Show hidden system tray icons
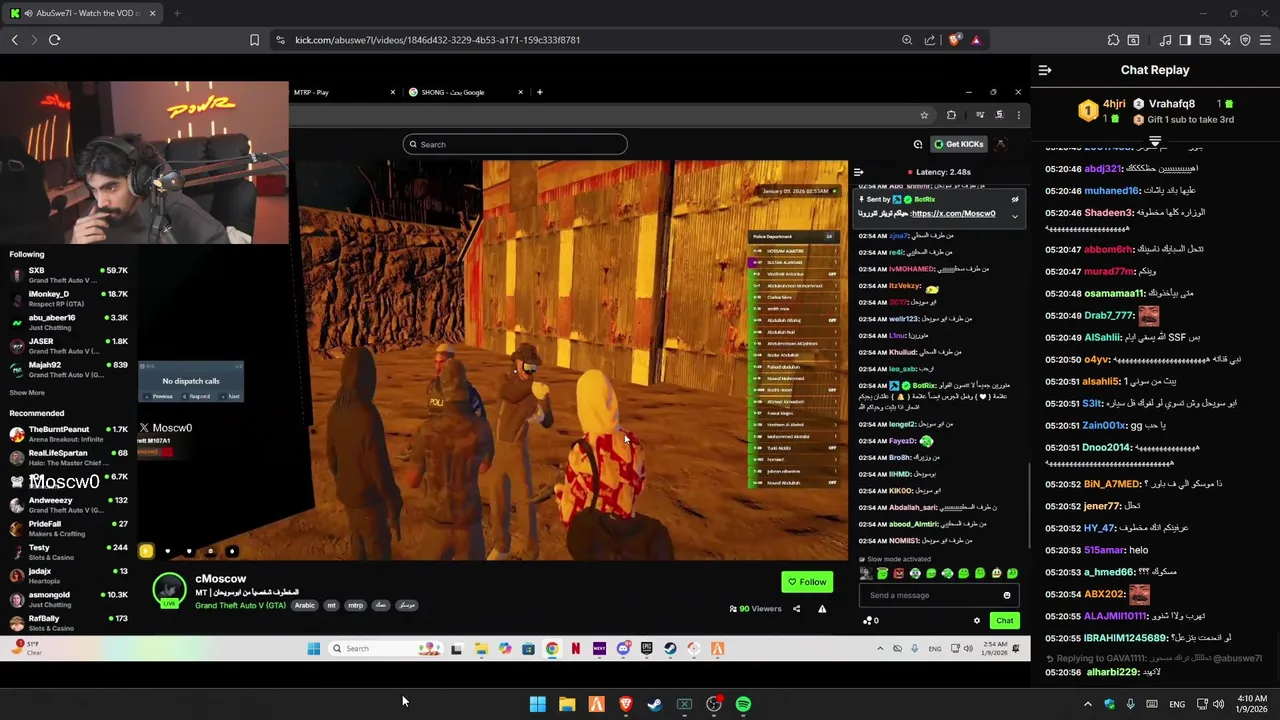This screenshot has height=720, width=1280. pyautogui.click(x=1088, y=704)
